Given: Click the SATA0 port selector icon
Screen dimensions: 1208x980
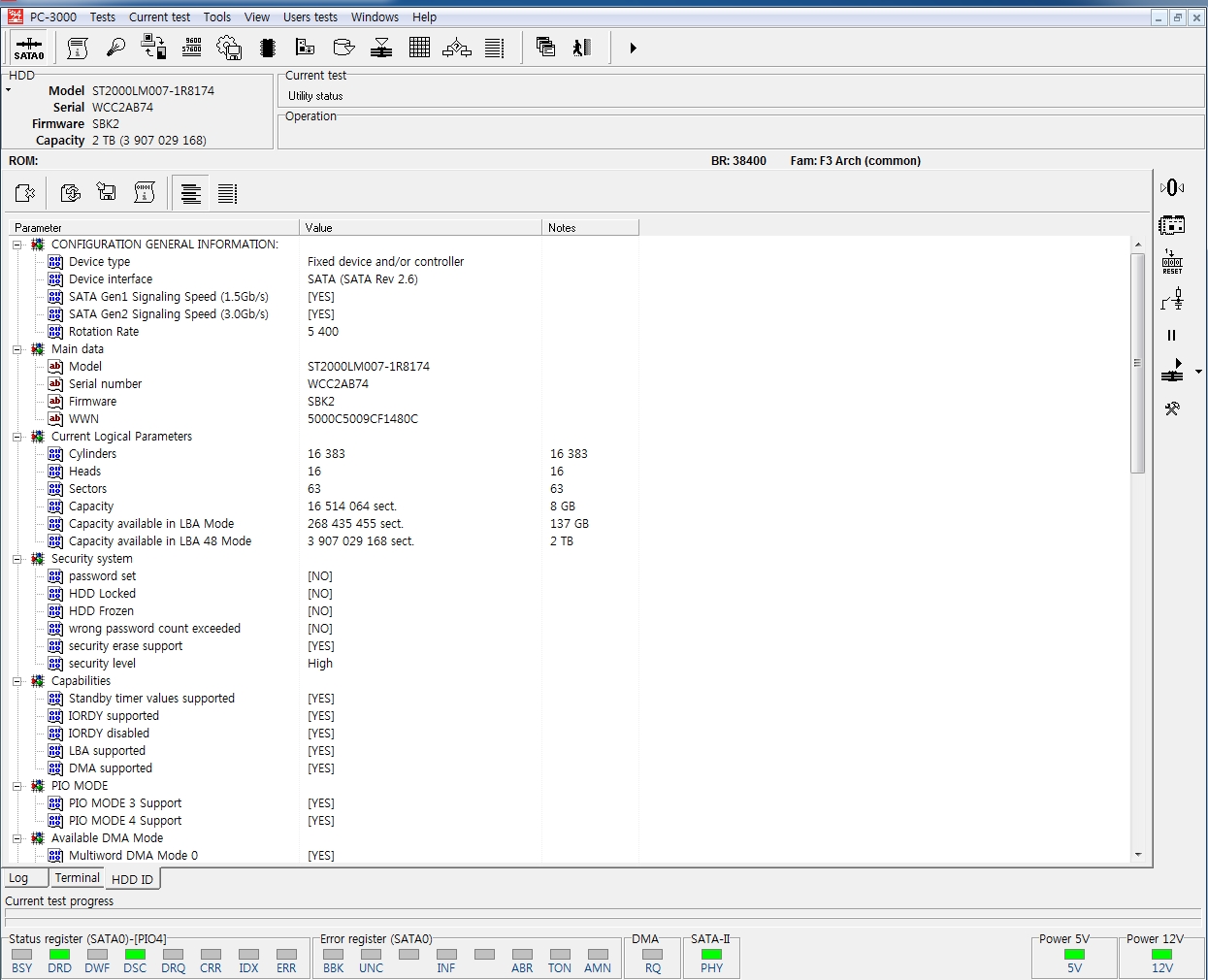Looking at the screenshot, I should pos(28,48).
